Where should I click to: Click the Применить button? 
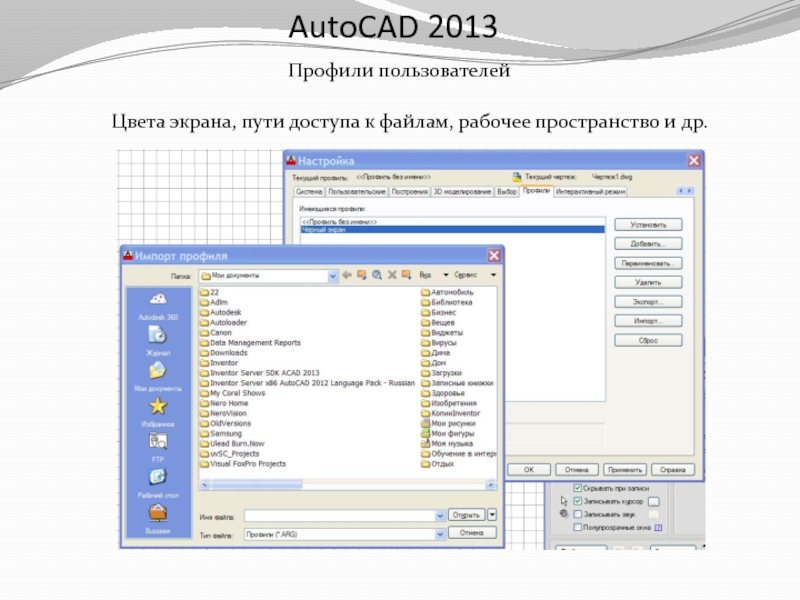pyautogui.click(x=625, y=469)
